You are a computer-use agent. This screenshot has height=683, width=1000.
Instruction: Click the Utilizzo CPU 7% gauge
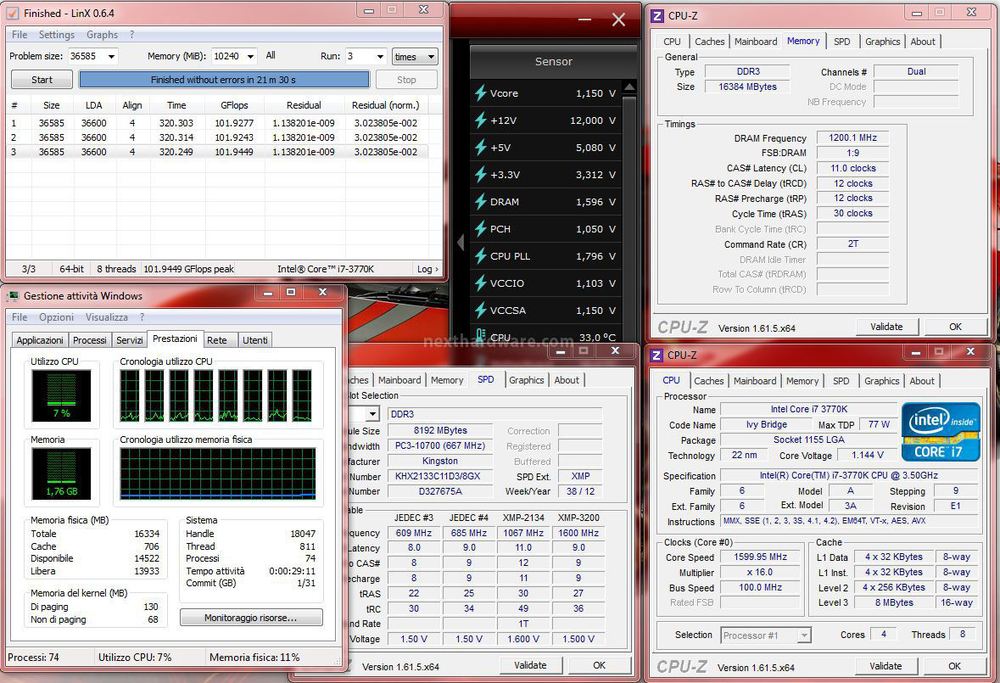[x=61, y=395]
